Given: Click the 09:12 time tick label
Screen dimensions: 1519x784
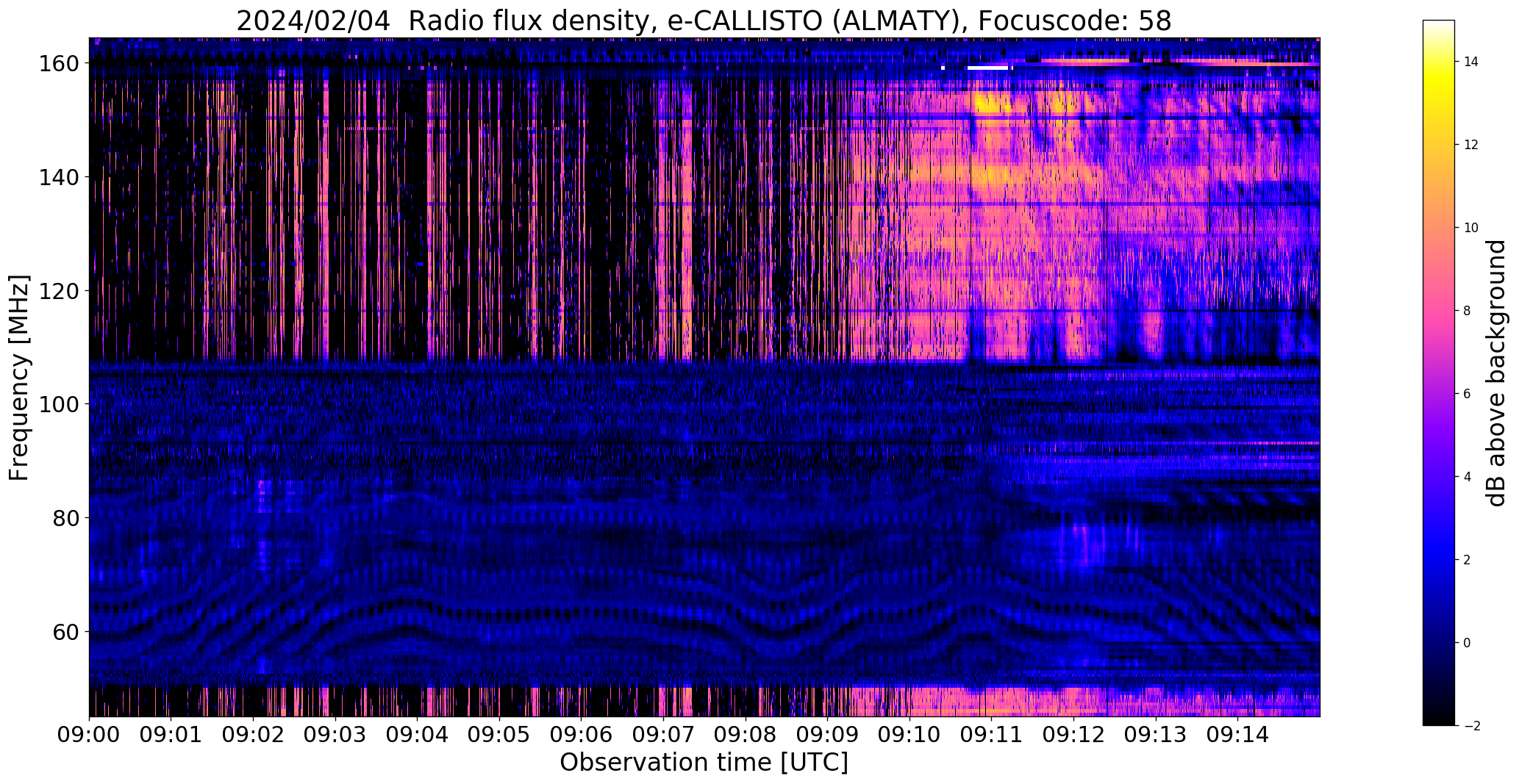Looking at the screenshot, I should (x=1073, y=734).
